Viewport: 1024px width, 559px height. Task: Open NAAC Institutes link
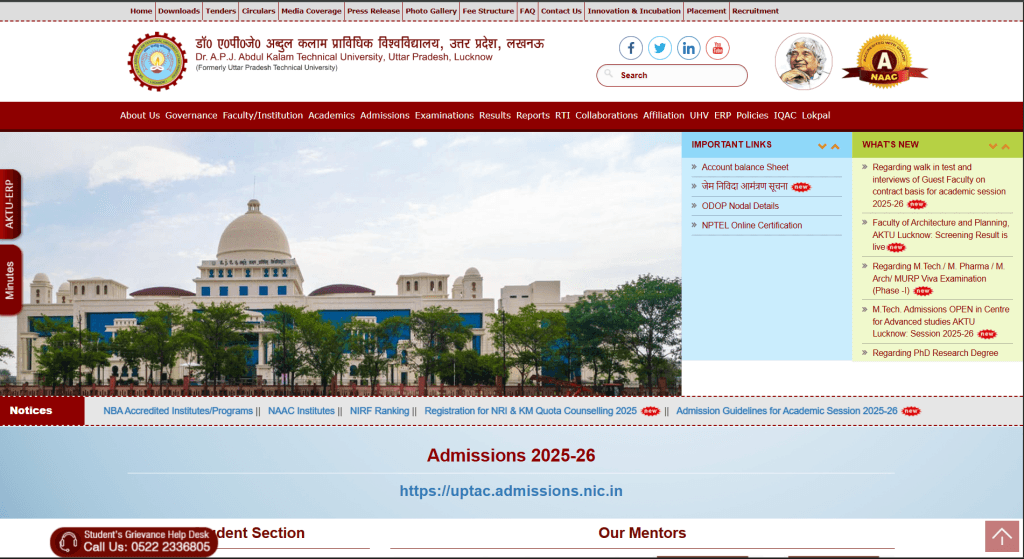point(301,411)
